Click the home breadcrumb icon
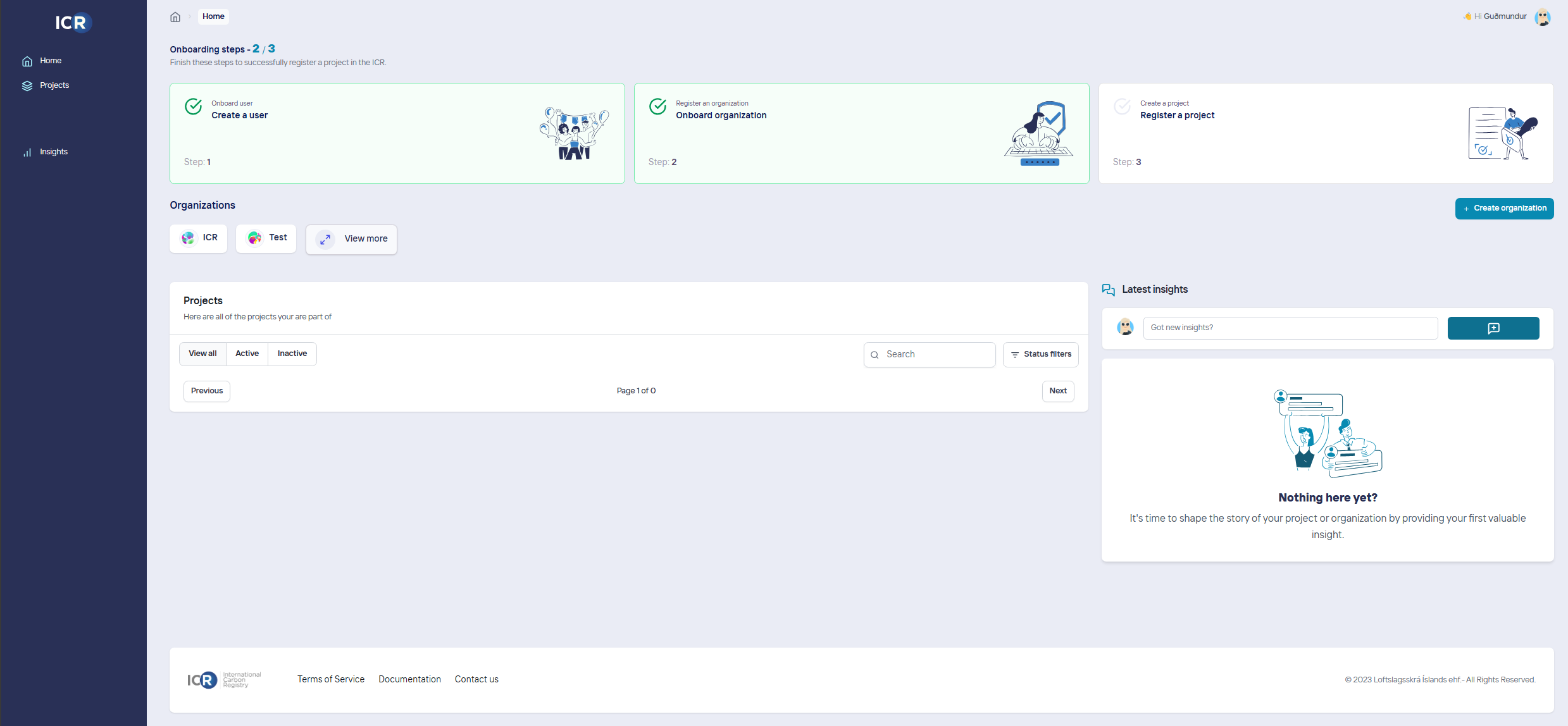Screen dimensions: 1568x726 tap(175, 17)
